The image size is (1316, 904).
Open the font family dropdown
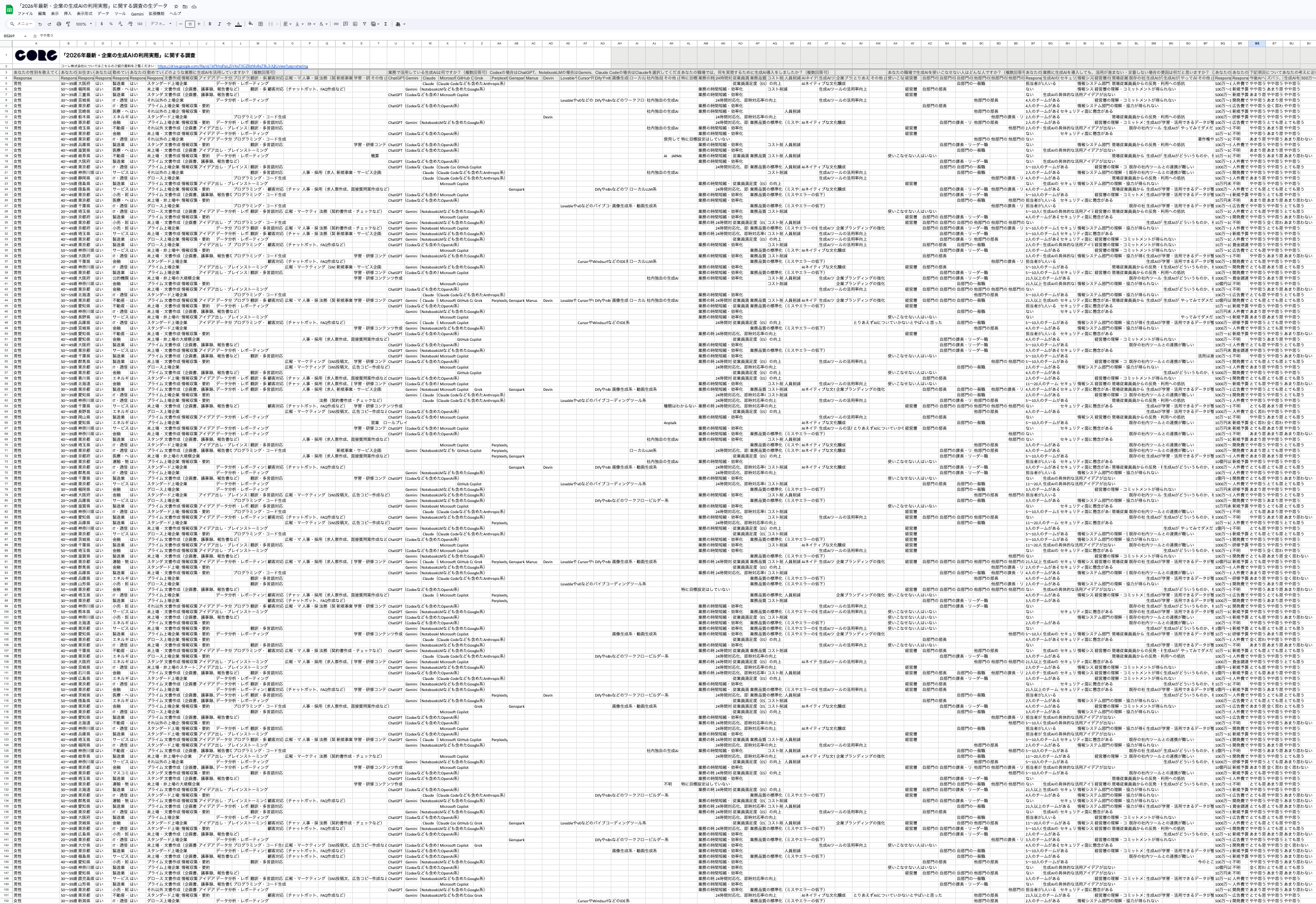(160, 24)
